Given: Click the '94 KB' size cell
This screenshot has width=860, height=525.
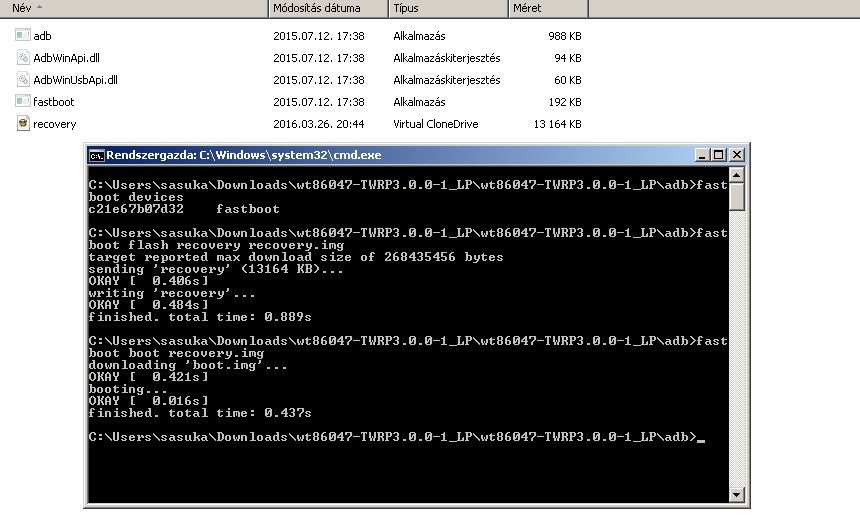Looking at the screenshot, I should 568,58.
